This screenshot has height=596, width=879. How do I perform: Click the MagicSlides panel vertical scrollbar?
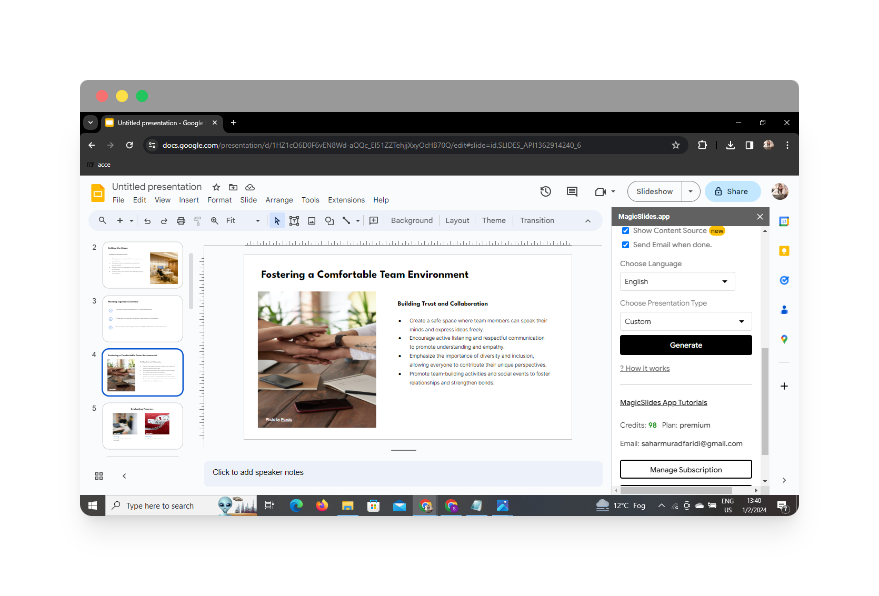click(765, 401)
